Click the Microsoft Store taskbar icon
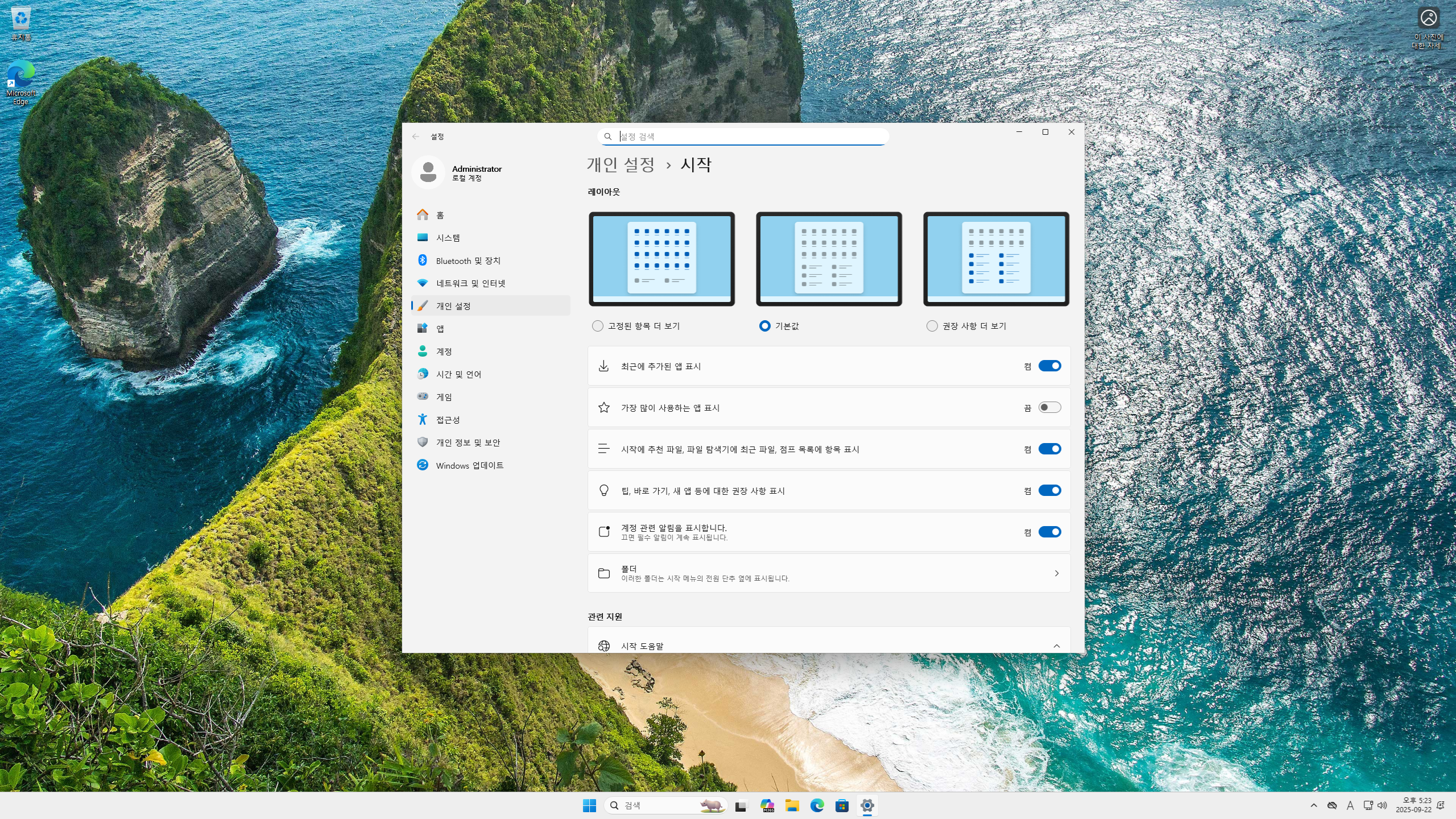The width and height of the screenshot is (1456, 819). (x=842, y=805)
